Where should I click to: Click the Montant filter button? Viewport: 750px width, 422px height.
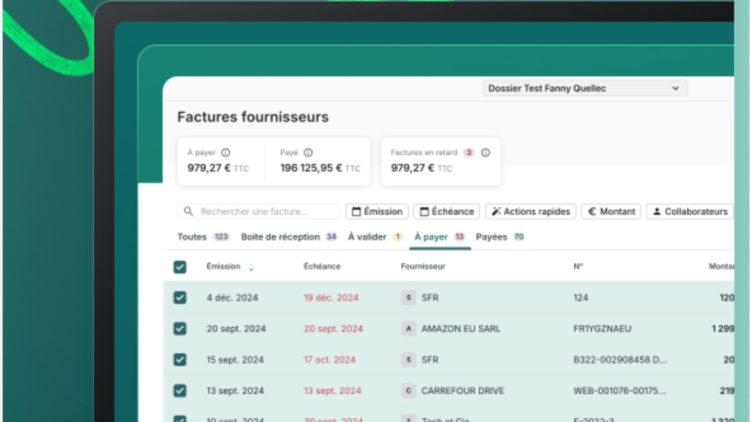[611, 212]
